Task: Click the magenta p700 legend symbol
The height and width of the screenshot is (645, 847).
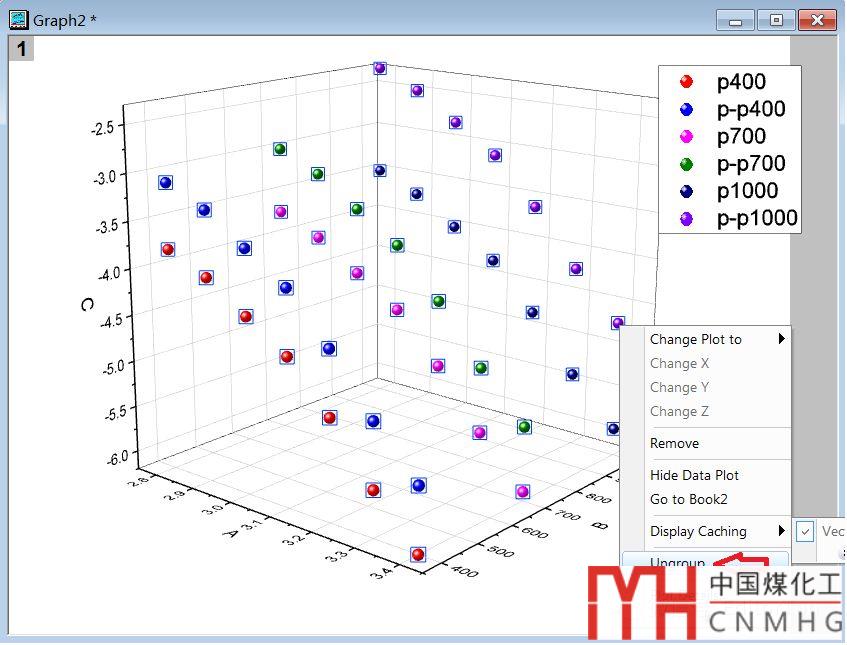Action: point(686,137)
